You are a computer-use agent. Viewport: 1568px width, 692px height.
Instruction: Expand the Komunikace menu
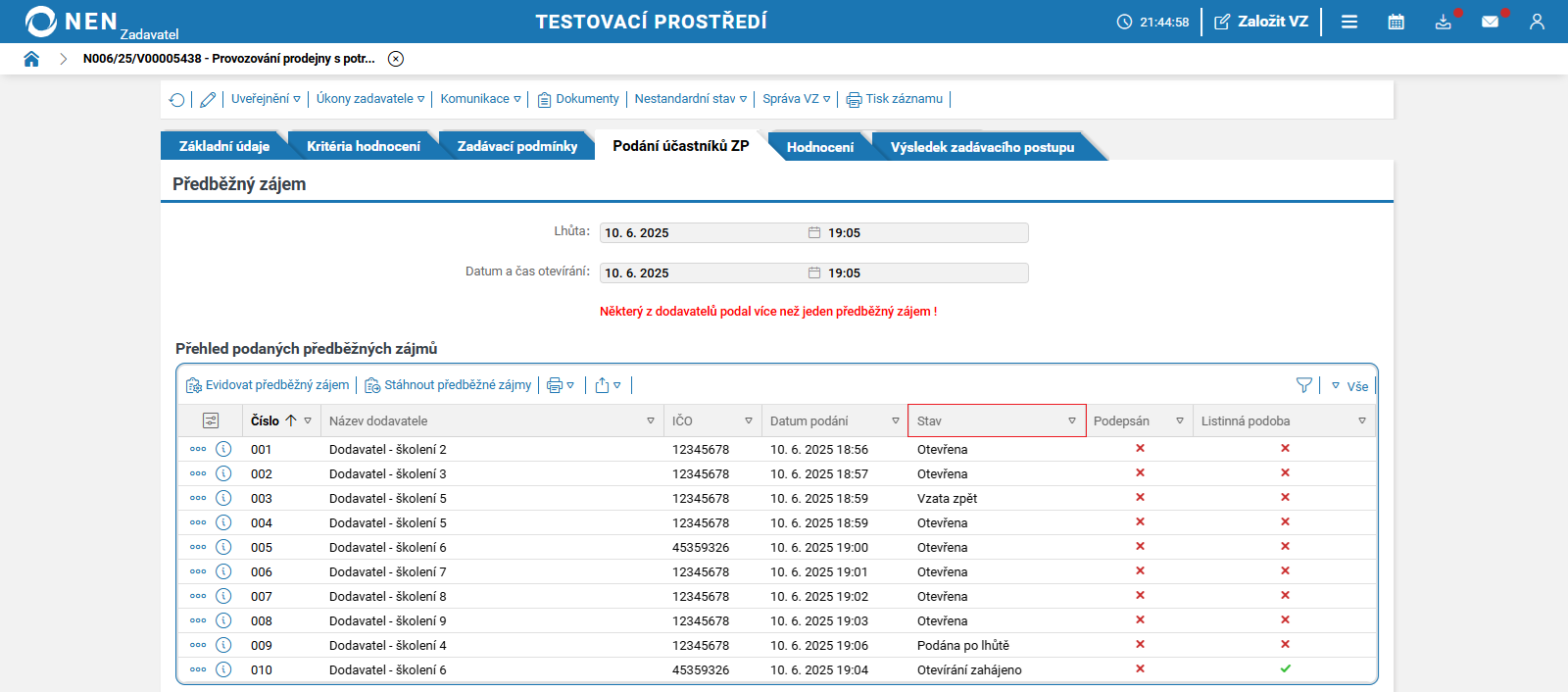(480, 99)
